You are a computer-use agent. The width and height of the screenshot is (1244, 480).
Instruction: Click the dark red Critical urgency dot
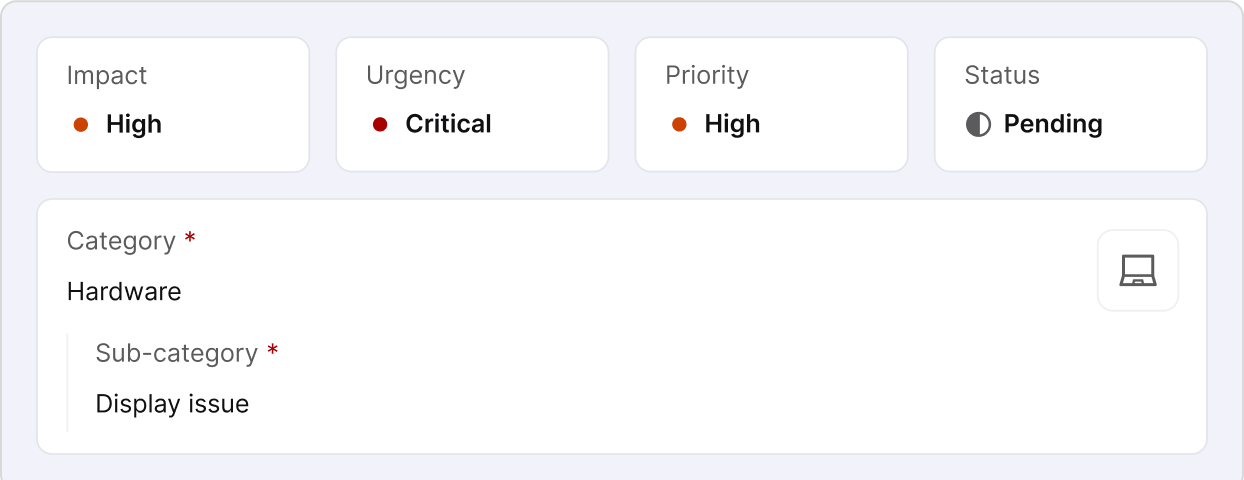(380, 125)
